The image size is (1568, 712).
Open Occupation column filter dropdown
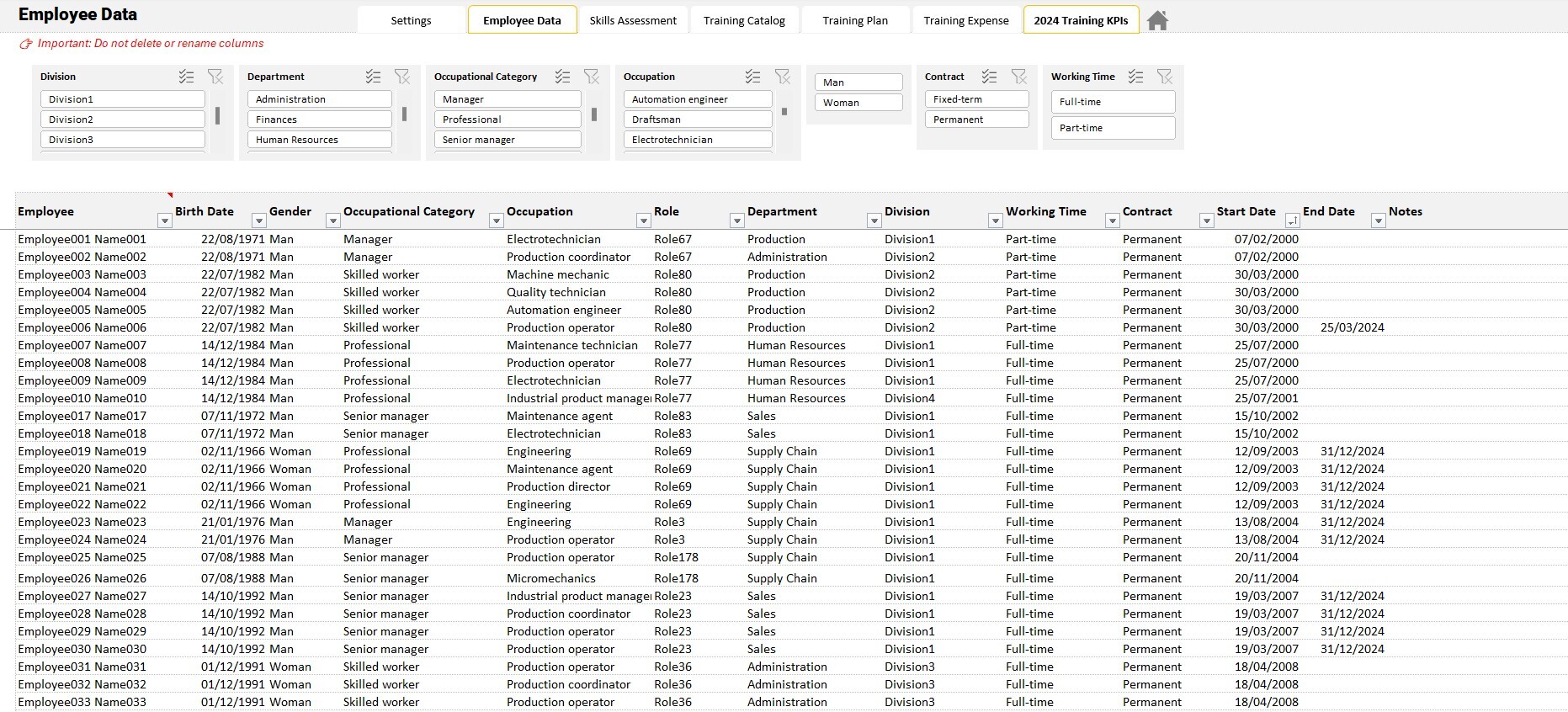tap(644, 221)
